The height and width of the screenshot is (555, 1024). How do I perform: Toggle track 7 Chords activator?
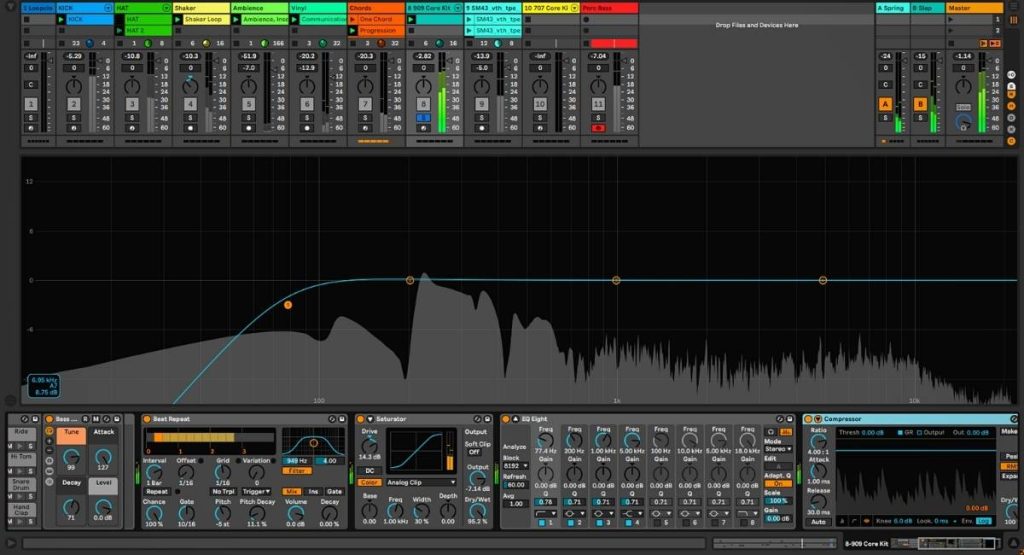365,104
